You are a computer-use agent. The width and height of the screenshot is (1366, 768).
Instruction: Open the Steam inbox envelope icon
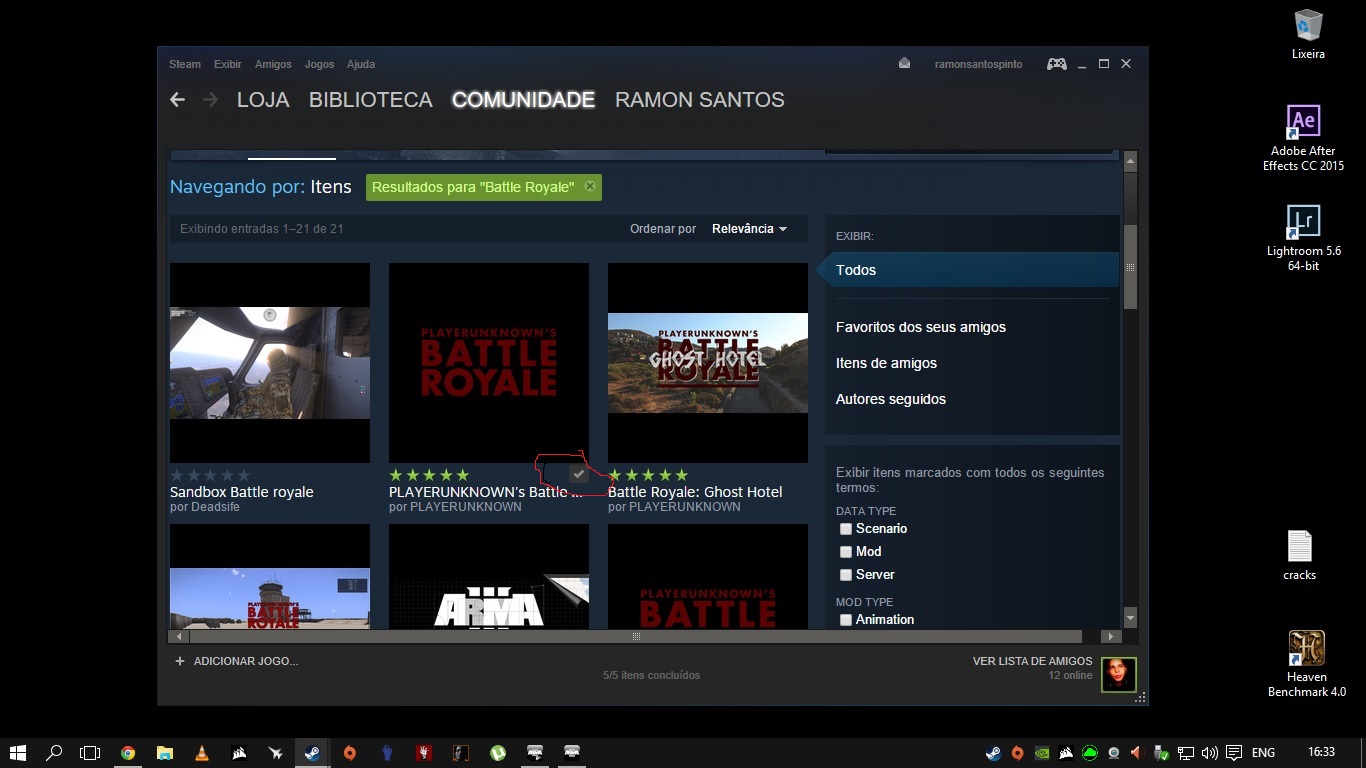(x=904, y=63)
